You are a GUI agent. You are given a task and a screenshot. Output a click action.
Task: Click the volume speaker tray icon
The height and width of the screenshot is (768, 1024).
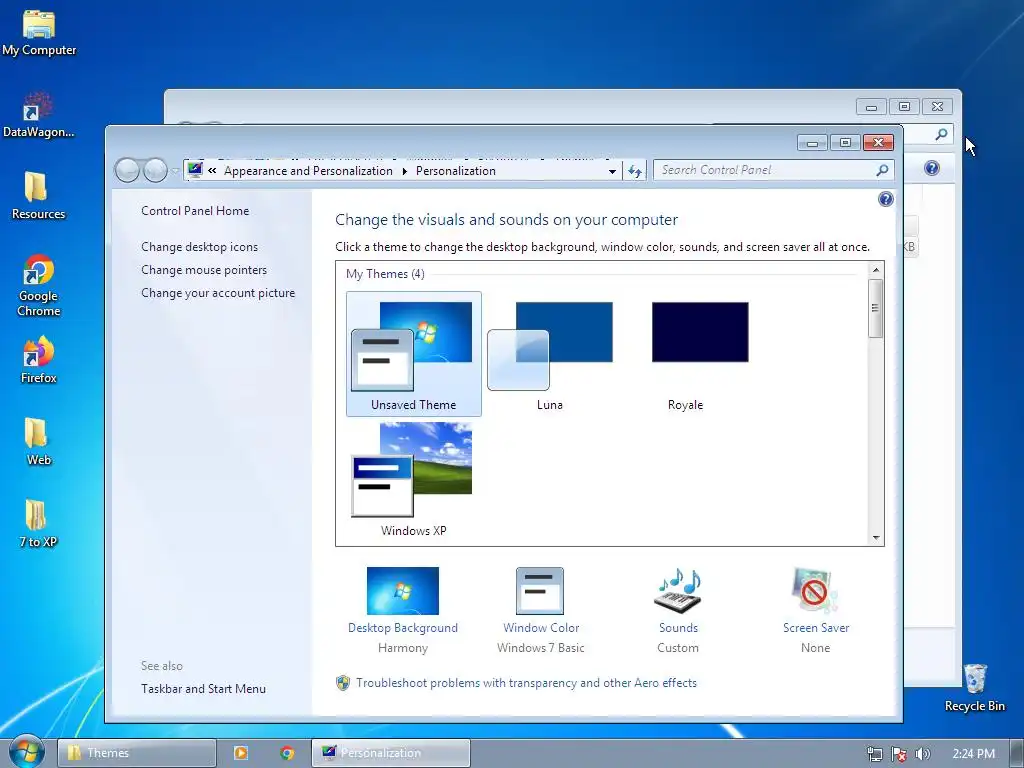click(922, 754)
